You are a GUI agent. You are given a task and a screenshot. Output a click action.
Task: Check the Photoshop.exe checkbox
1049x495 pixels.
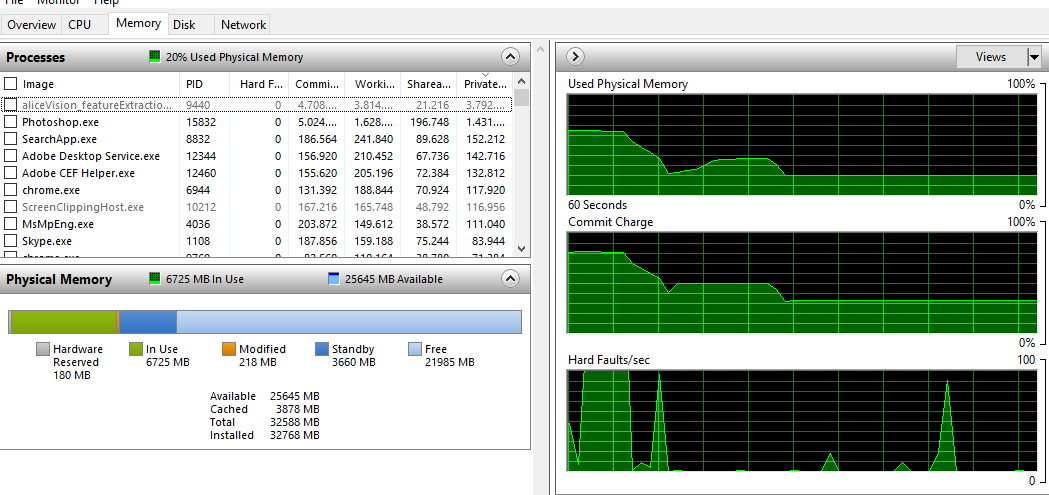(10, 122)
